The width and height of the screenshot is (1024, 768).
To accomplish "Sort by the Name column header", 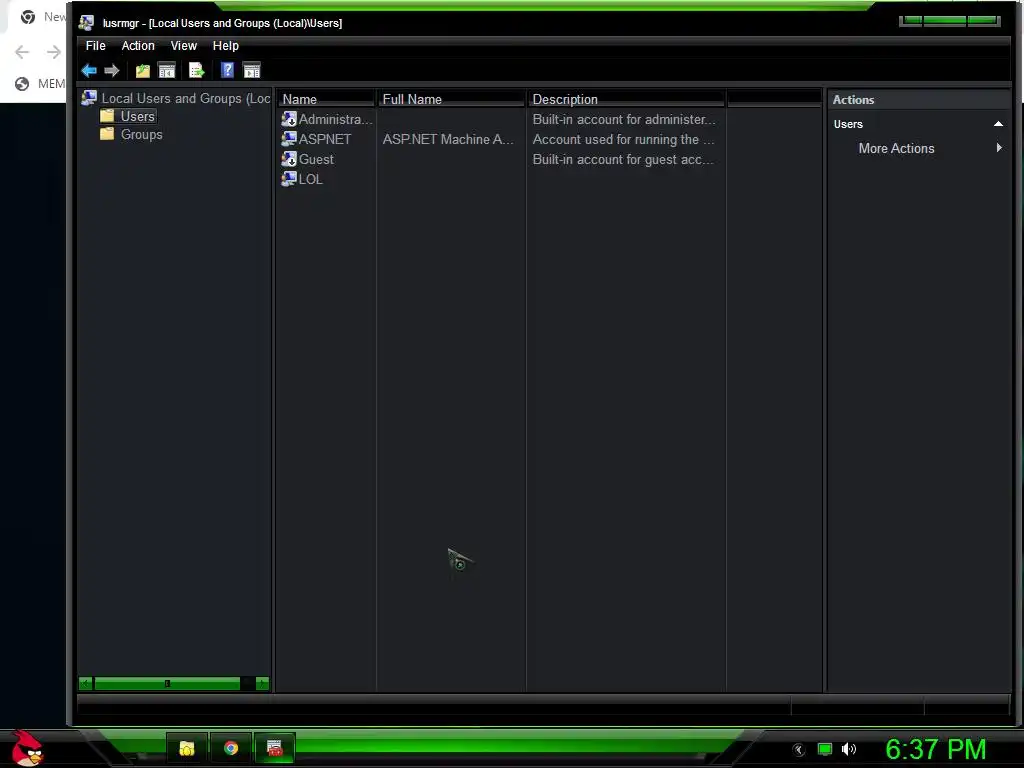I will point(326,99).
